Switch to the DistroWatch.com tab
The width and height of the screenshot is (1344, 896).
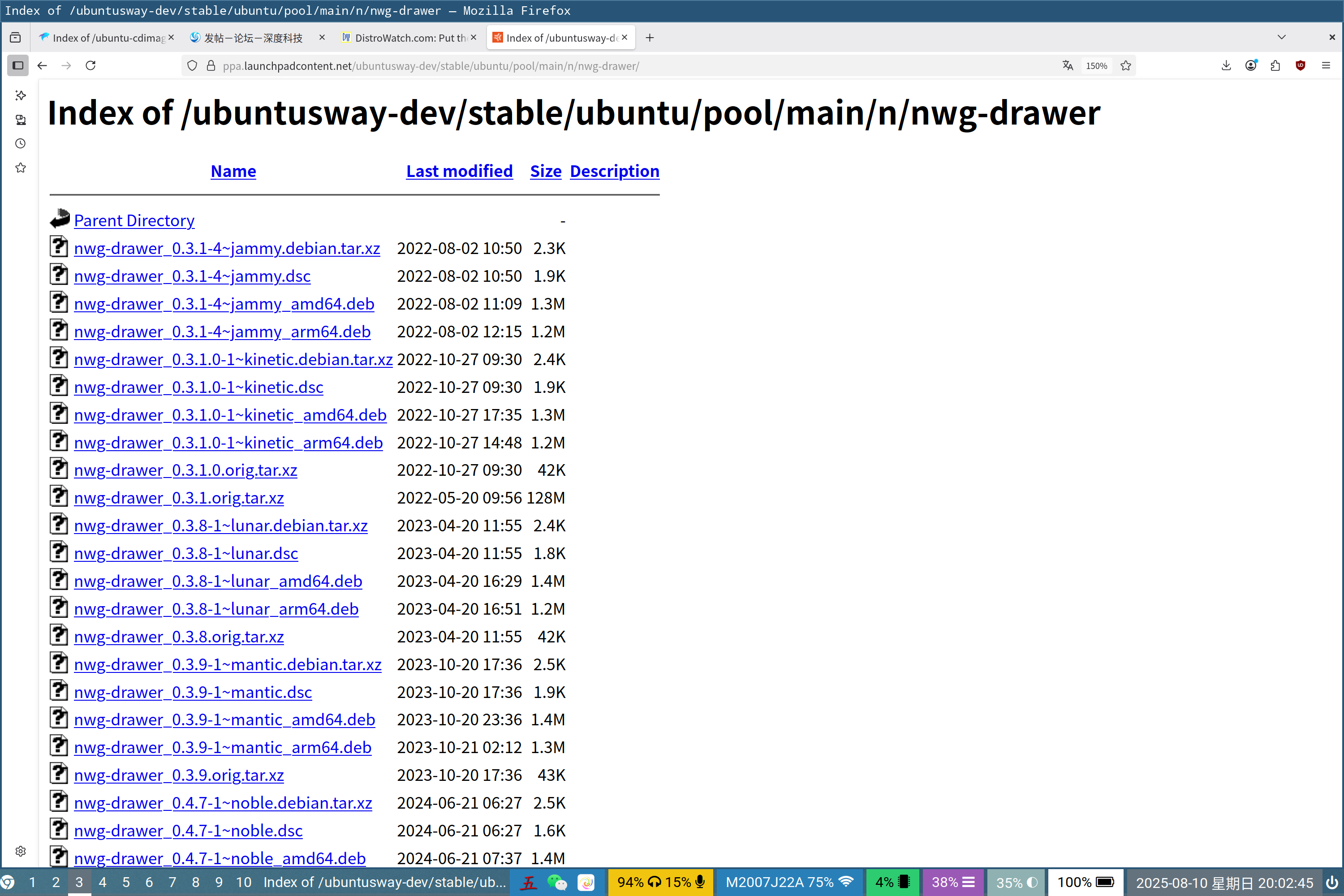pos(410,38)
